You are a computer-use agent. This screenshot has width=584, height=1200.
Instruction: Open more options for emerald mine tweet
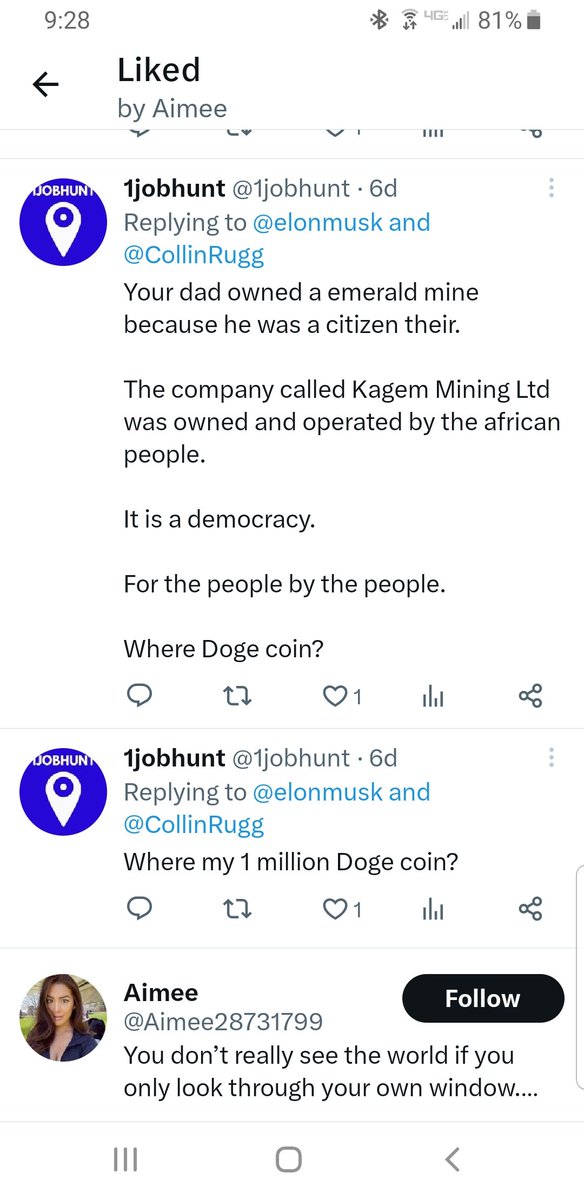(x=551, y=187)
